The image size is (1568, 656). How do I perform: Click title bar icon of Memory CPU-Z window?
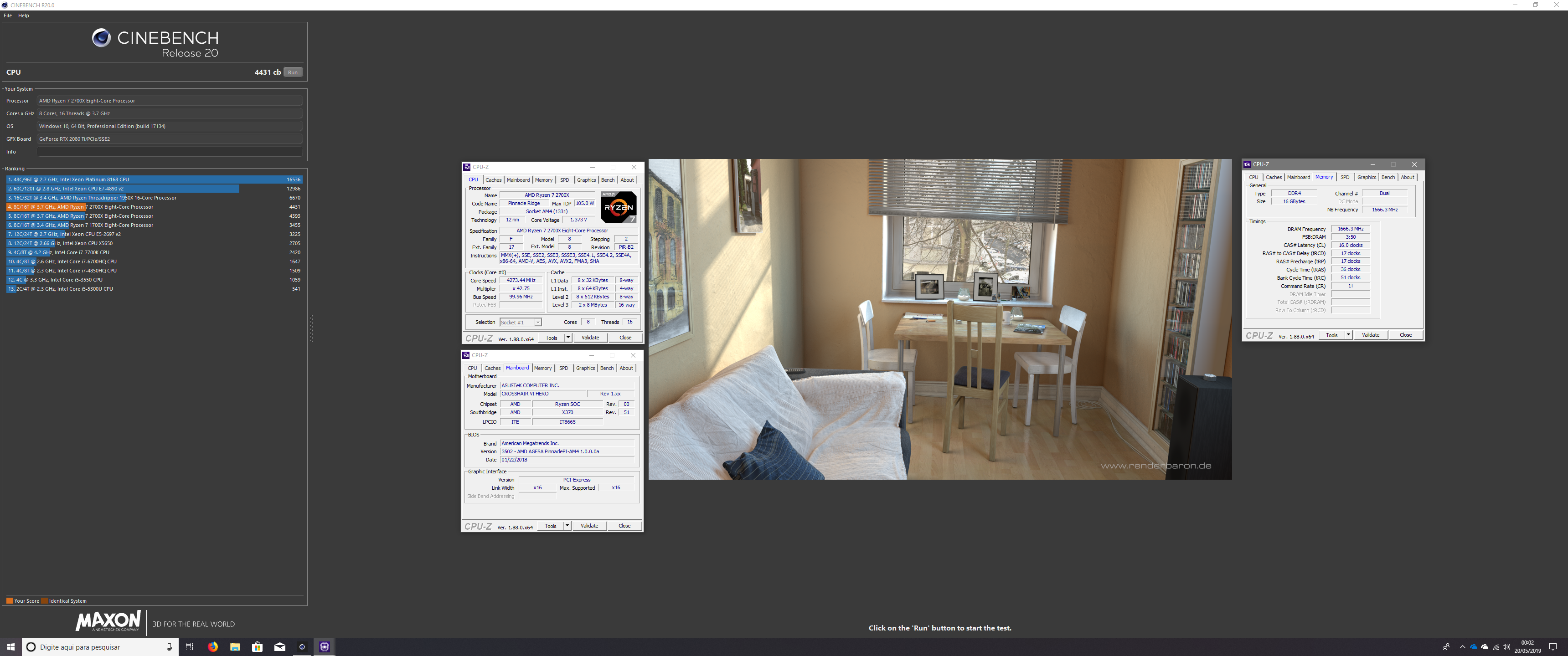point(1247,164)
